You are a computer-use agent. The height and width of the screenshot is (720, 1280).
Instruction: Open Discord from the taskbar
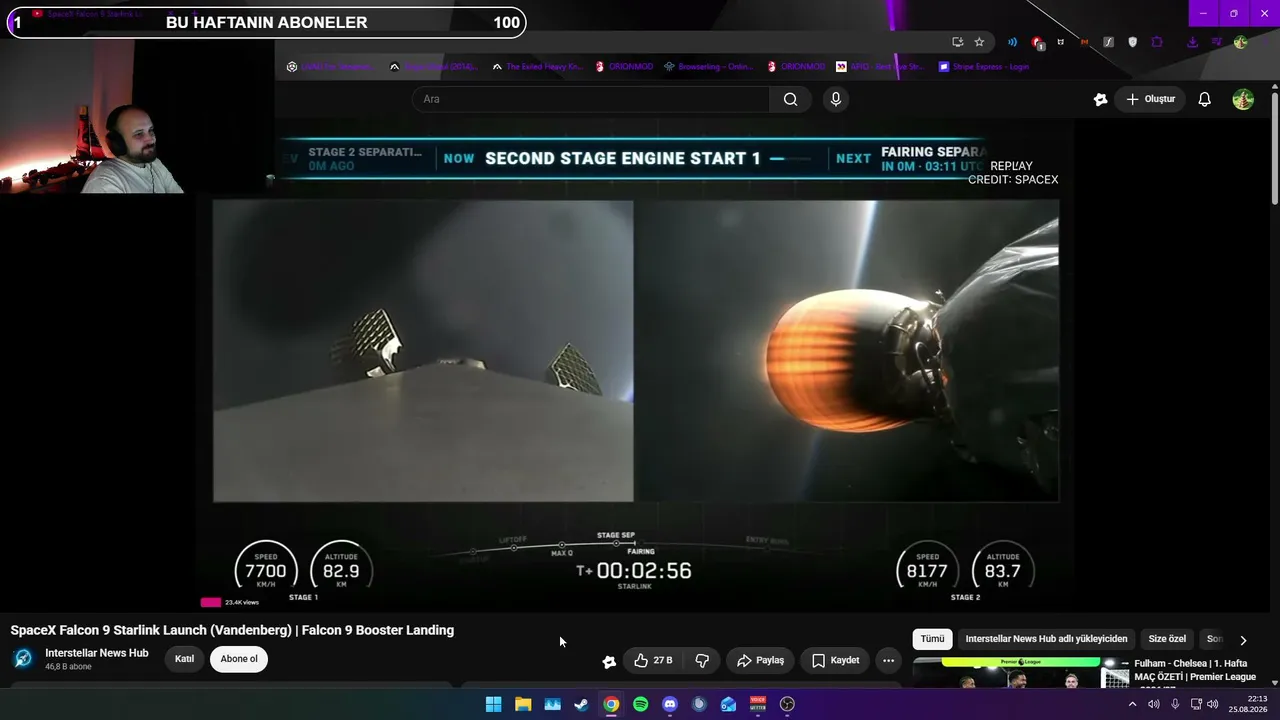tap(670, 704)
